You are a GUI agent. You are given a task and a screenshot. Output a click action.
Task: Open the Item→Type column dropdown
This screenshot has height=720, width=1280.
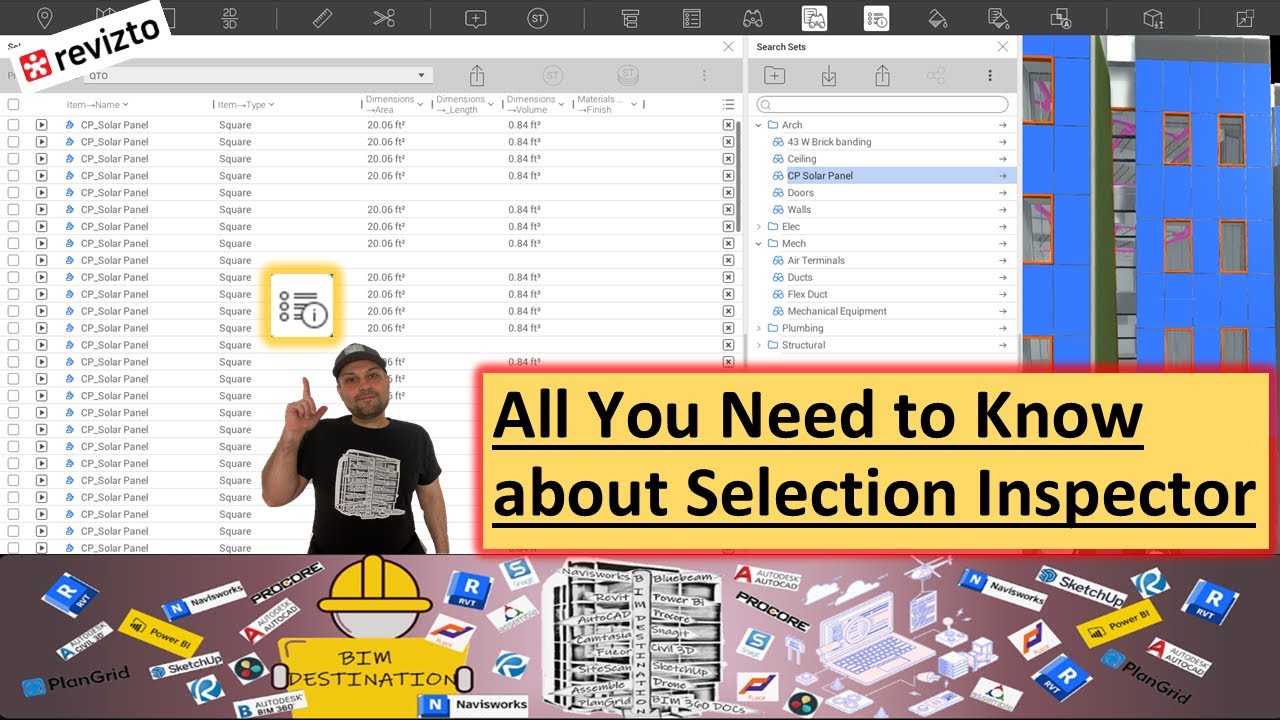[271, 104]
